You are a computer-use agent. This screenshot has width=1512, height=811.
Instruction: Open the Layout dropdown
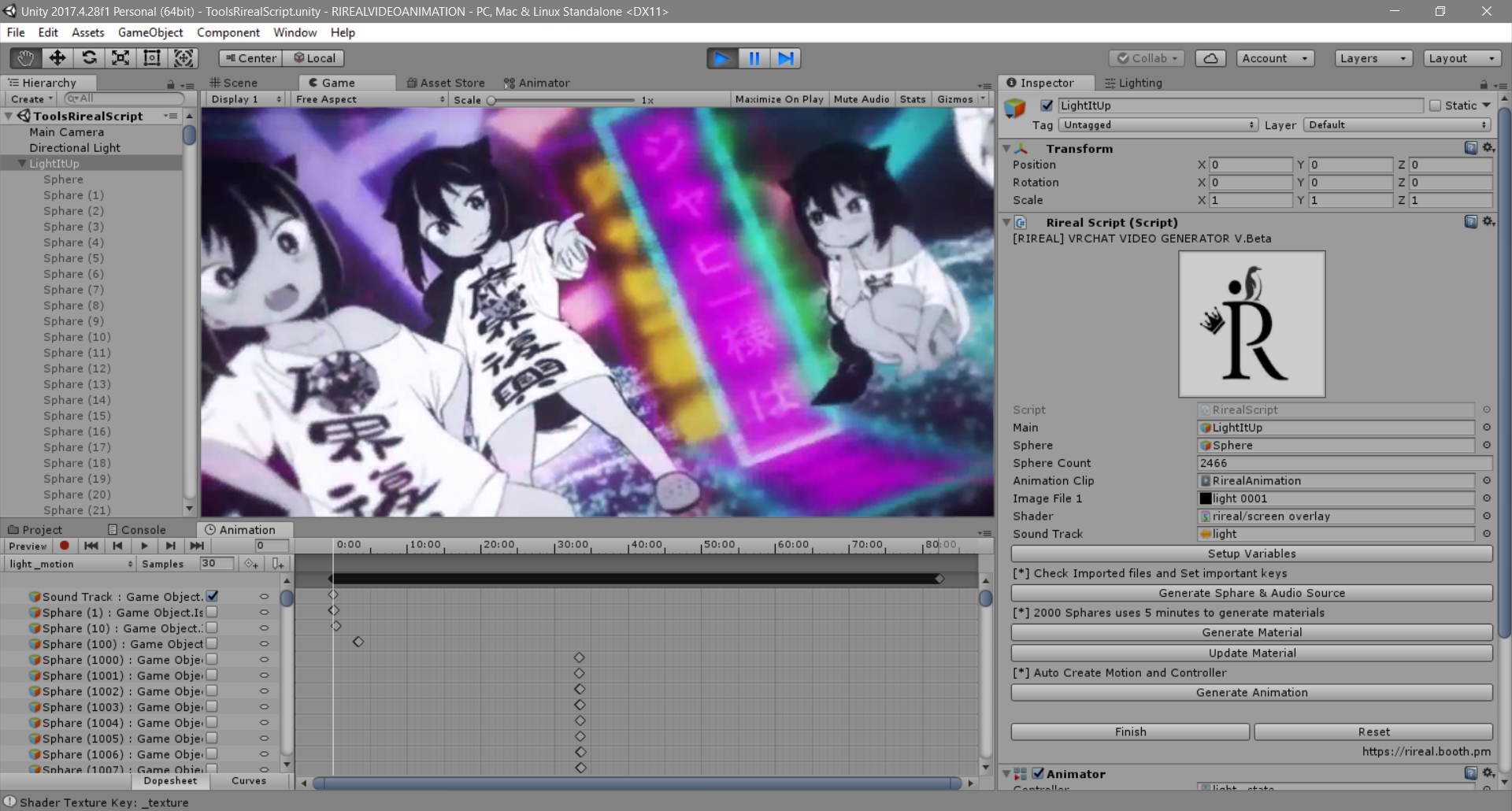1462,57
